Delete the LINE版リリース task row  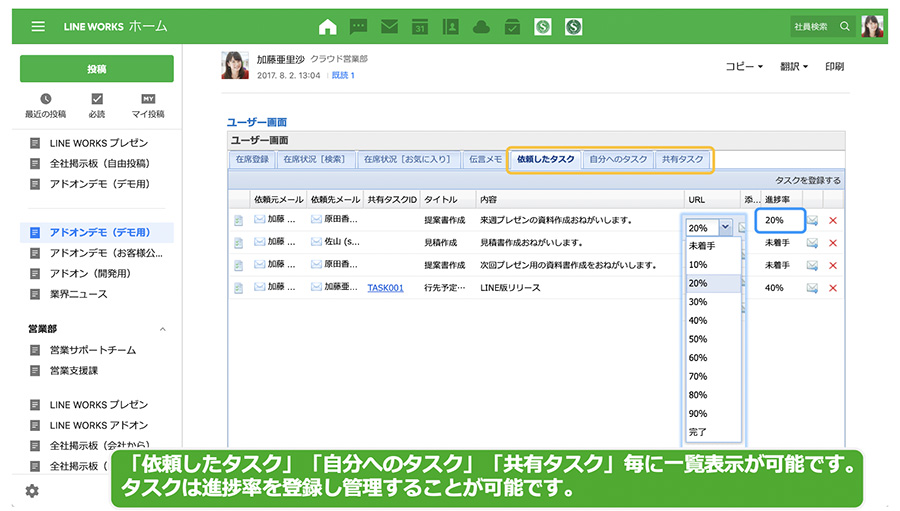tap(833, 288)
